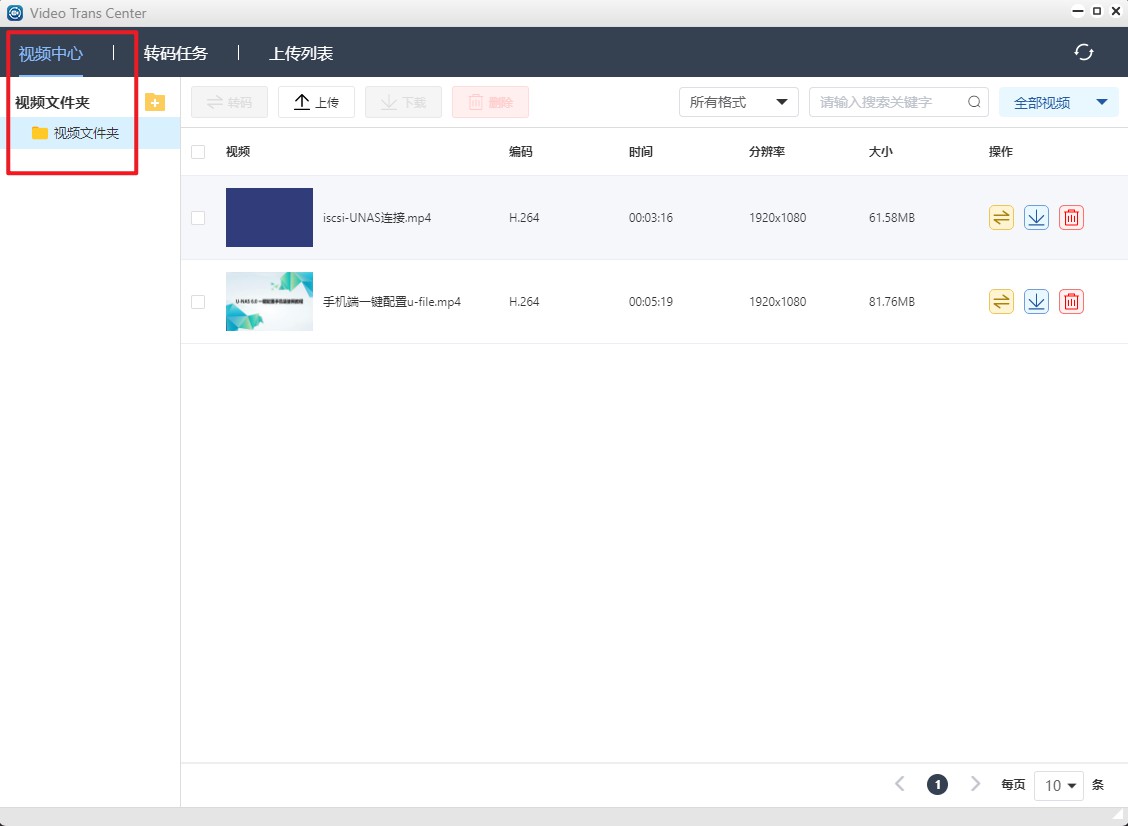Toggle the select-all checkbox in table header
1128x826 pixels.
198,152
